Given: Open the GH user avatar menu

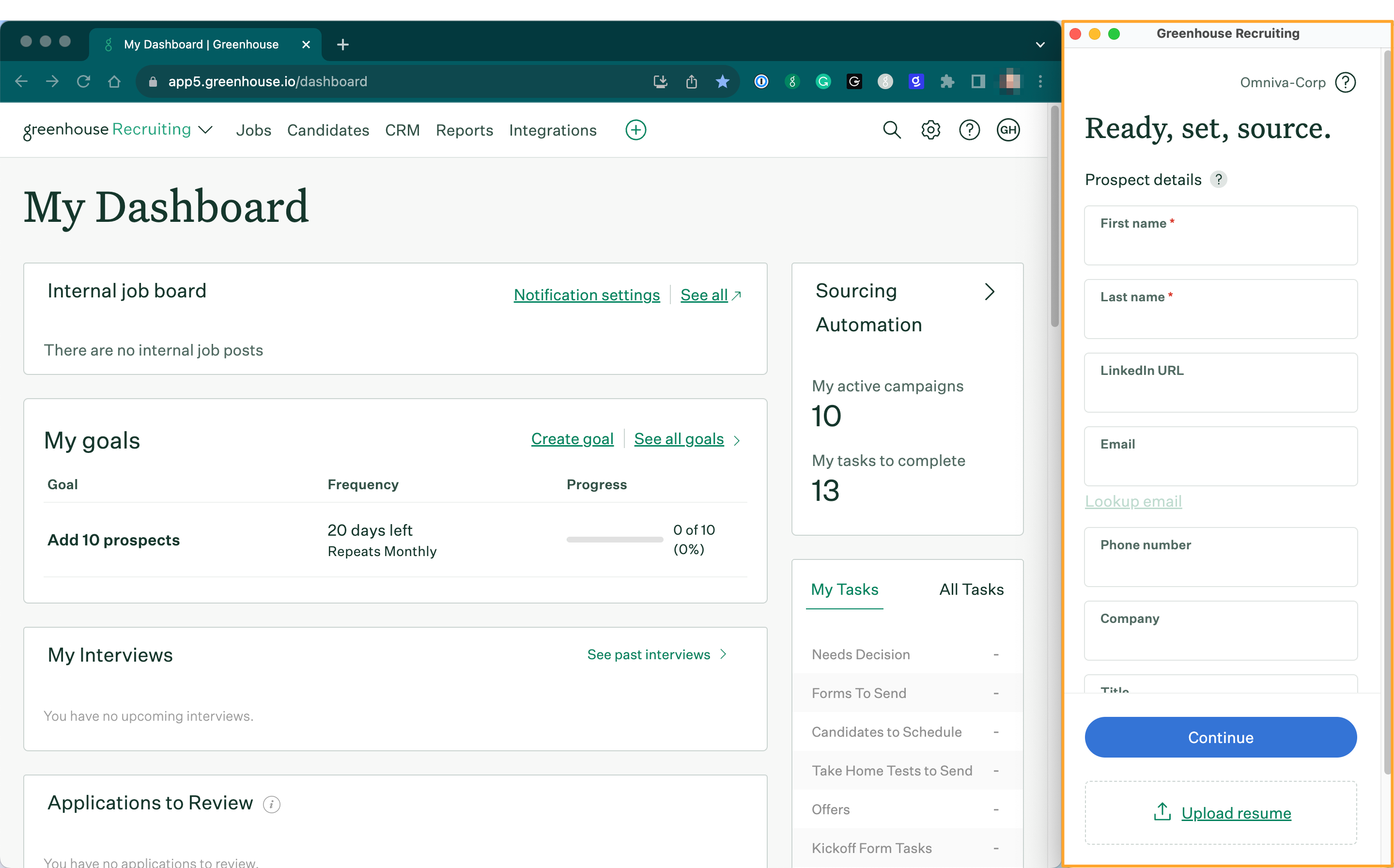Looking at the screenshot, I should point(1008,130).
